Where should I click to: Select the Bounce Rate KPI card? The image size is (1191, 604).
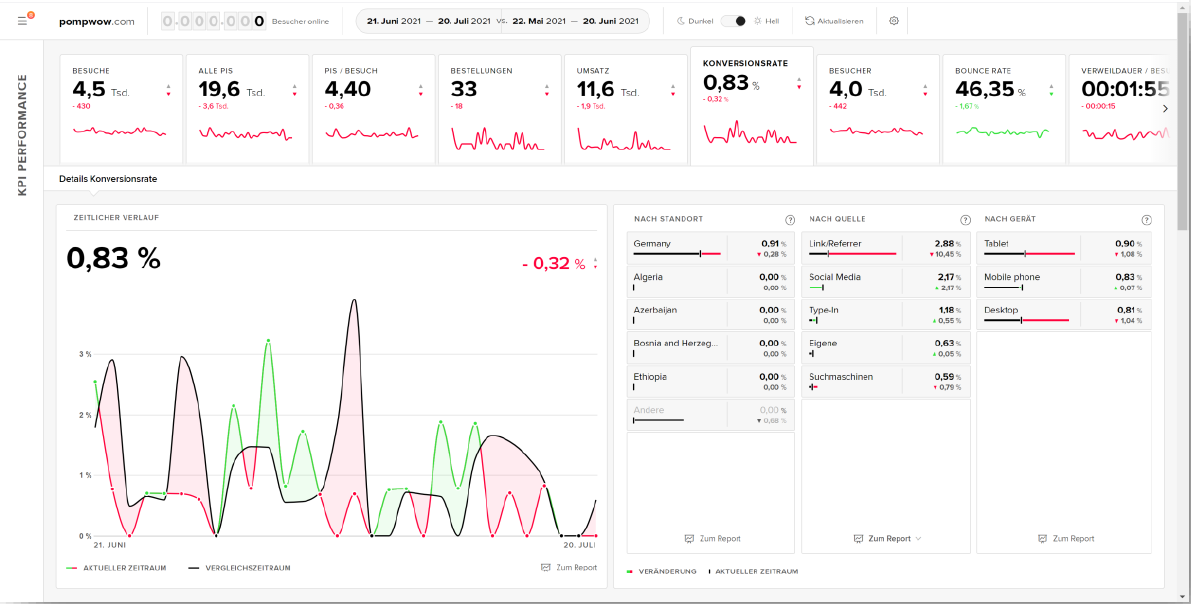(x=1004, y=110)
